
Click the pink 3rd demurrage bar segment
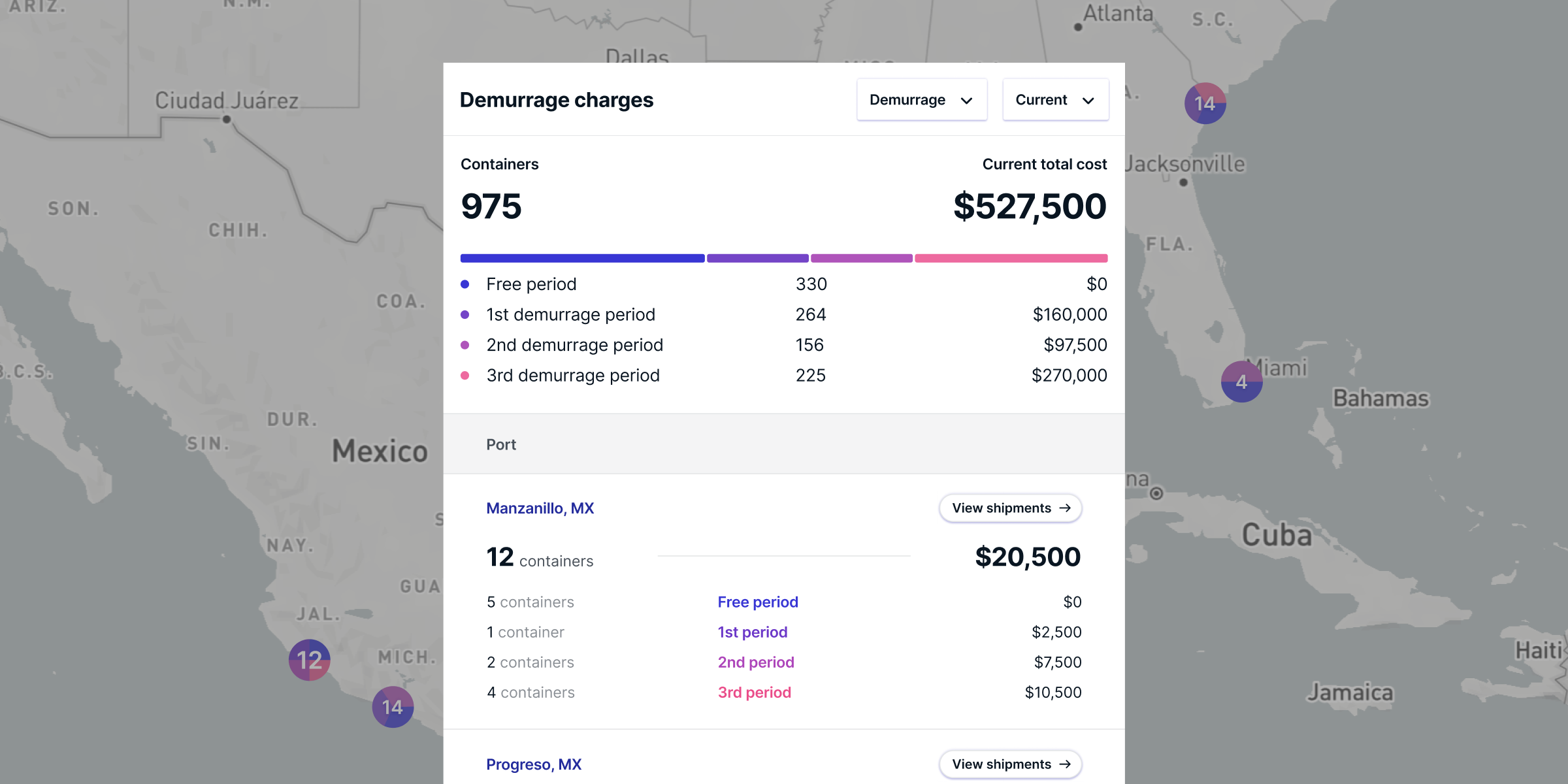coord(1010,258)
